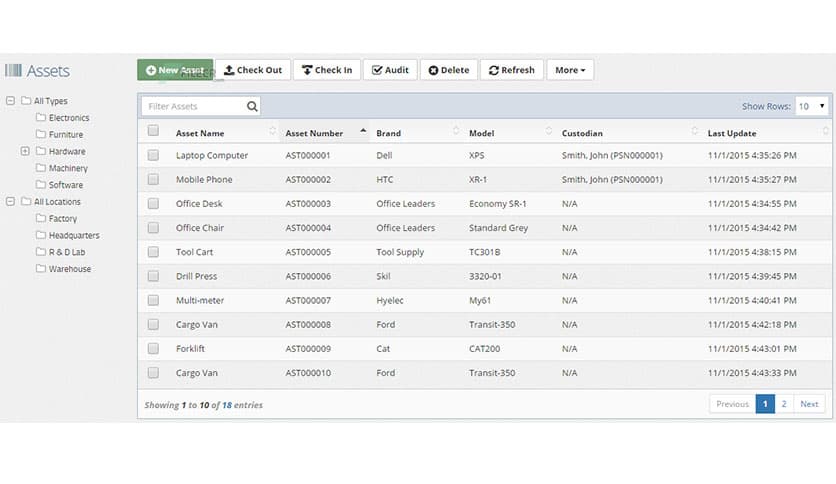
Task: Click the Audit button
Action: point(390,70)
